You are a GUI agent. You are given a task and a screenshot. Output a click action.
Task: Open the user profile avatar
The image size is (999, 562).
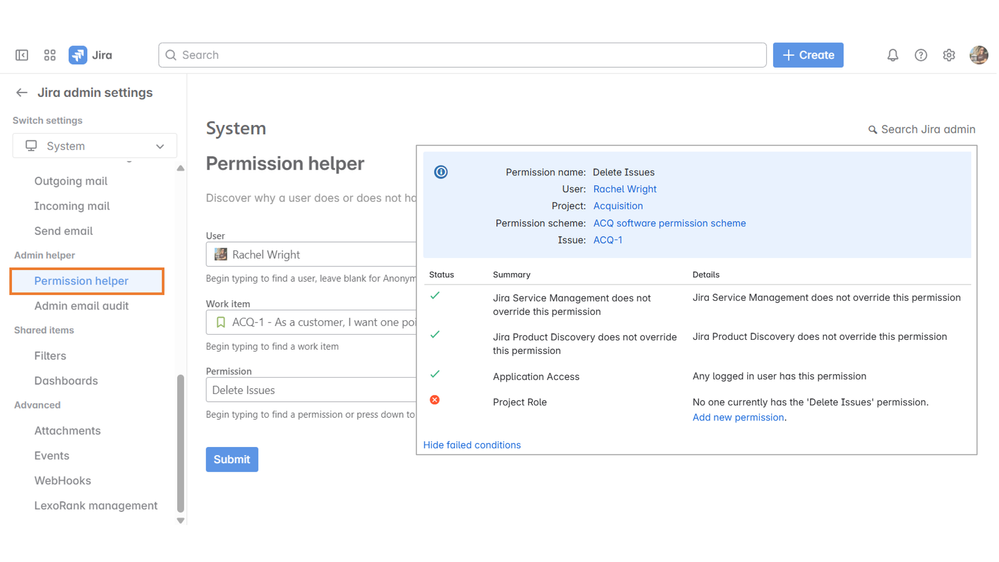pyautogui.click(x=978, y=55)
